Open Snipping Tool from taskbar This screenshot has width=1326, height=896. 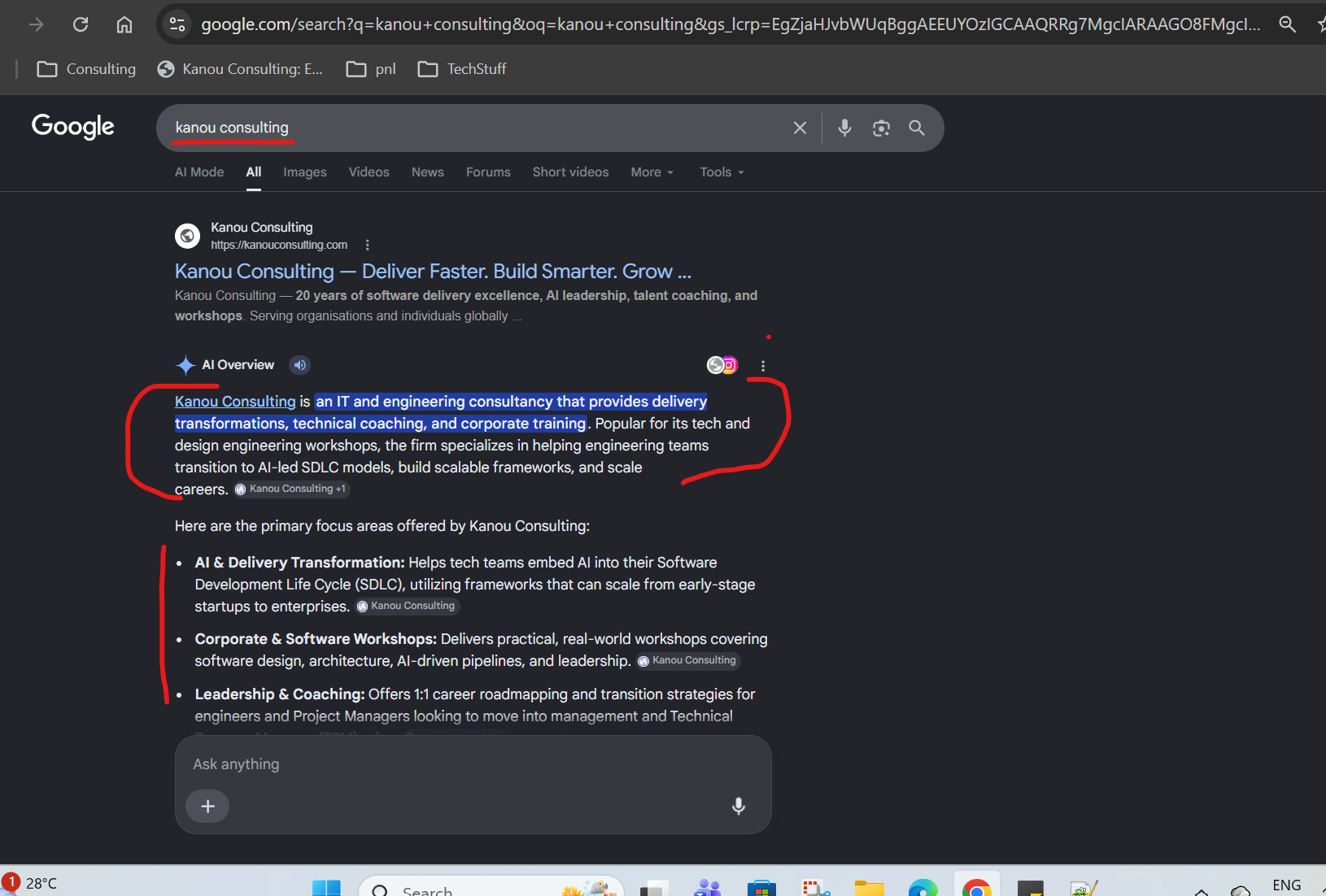coord(815,887)
